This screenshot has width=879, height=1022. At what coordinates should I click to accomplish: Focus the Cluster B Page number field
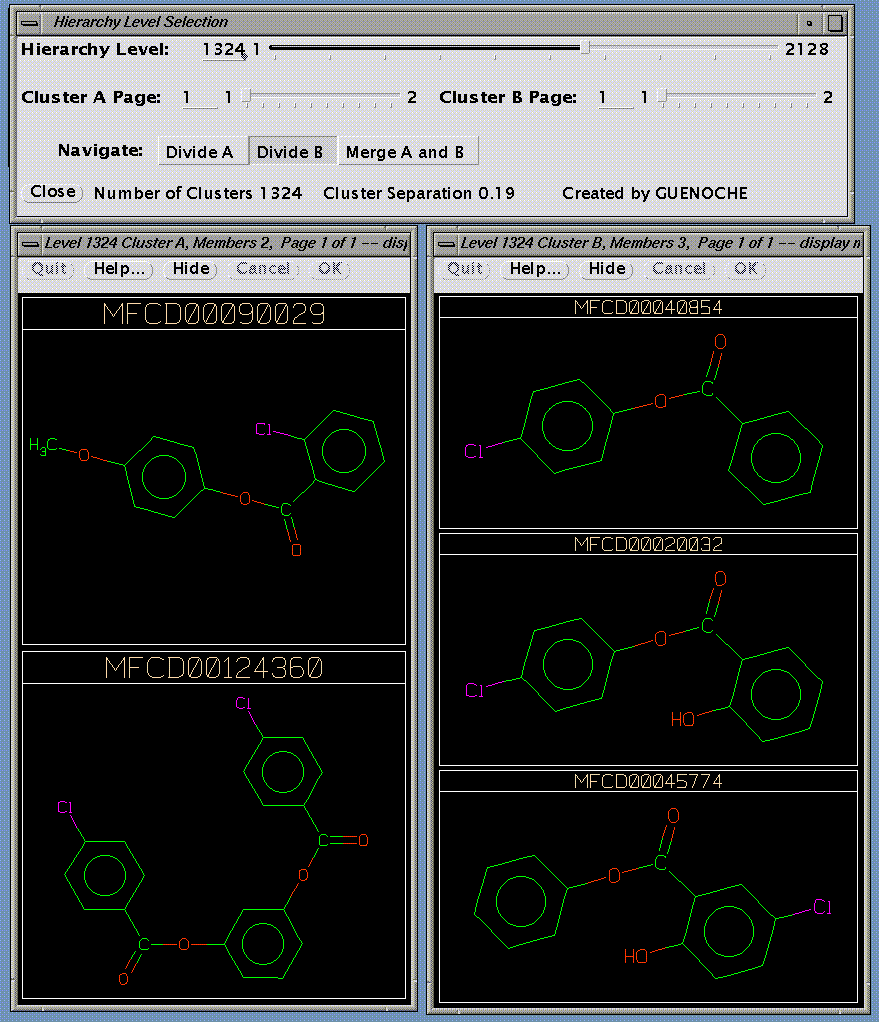[x=615, y=98]
